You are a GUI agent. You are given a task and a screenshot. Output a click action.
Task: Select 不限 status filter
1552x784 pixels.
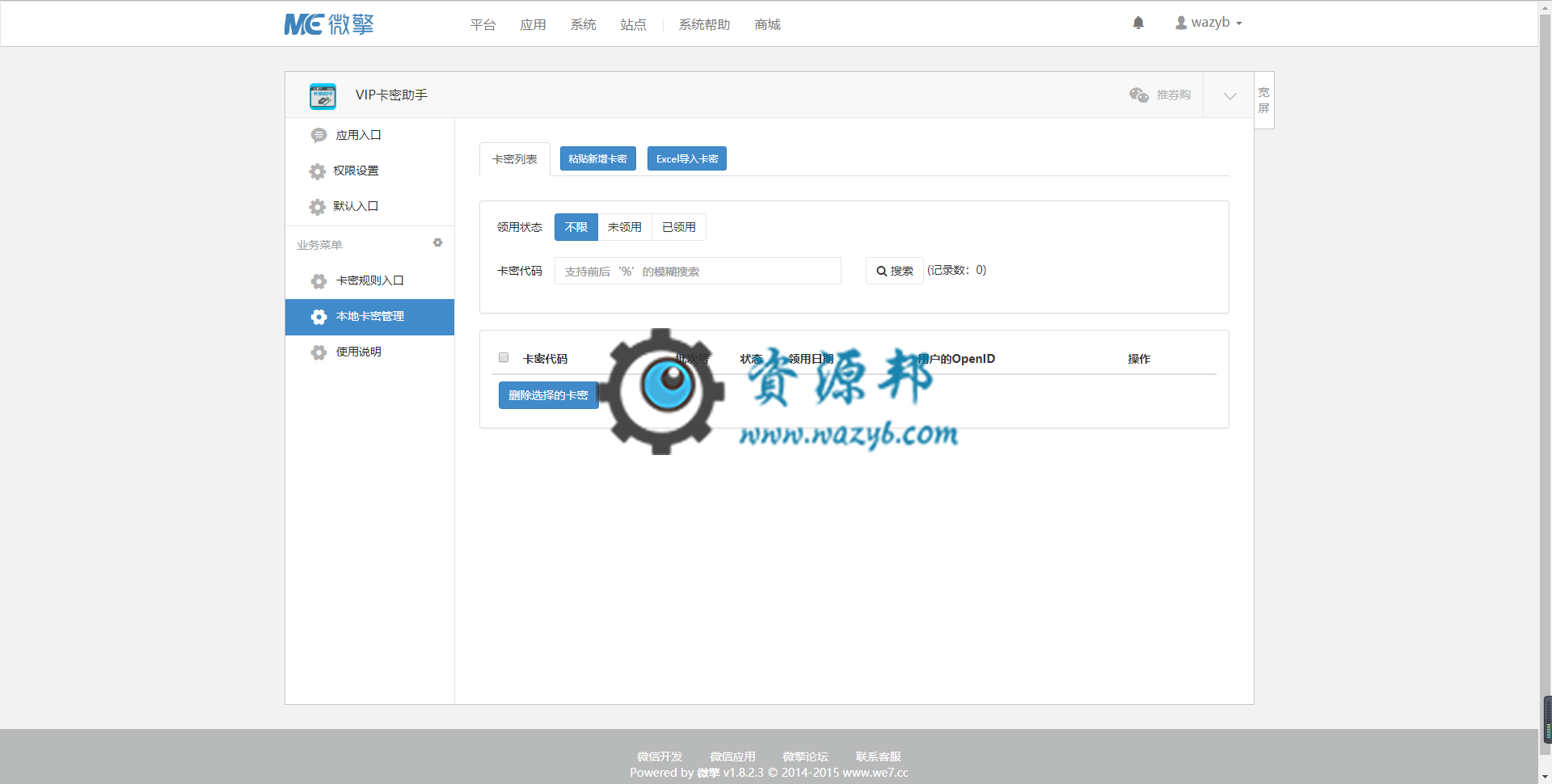[576, 227]
